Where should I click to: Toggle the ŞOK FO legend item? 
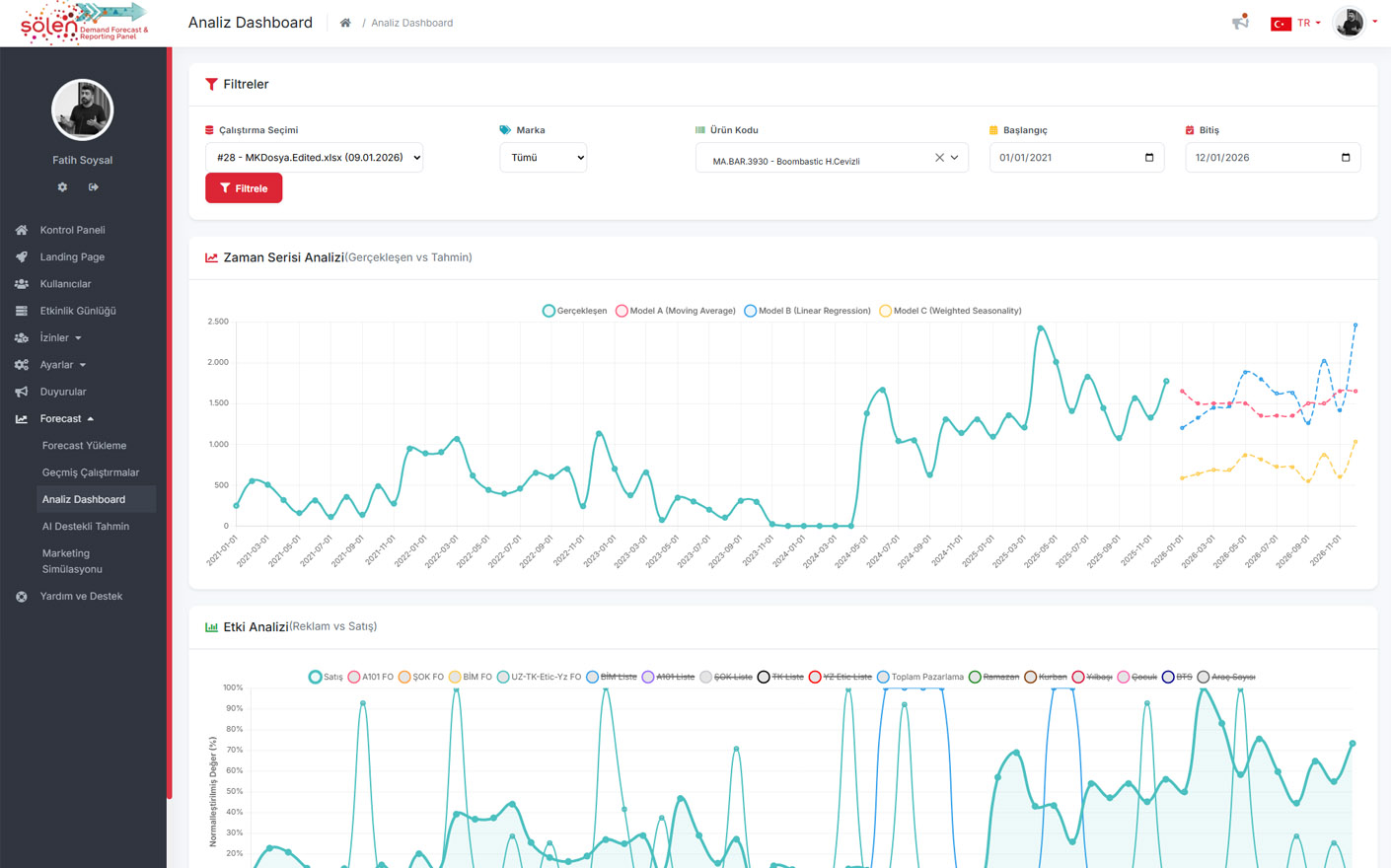click(420, 677)
